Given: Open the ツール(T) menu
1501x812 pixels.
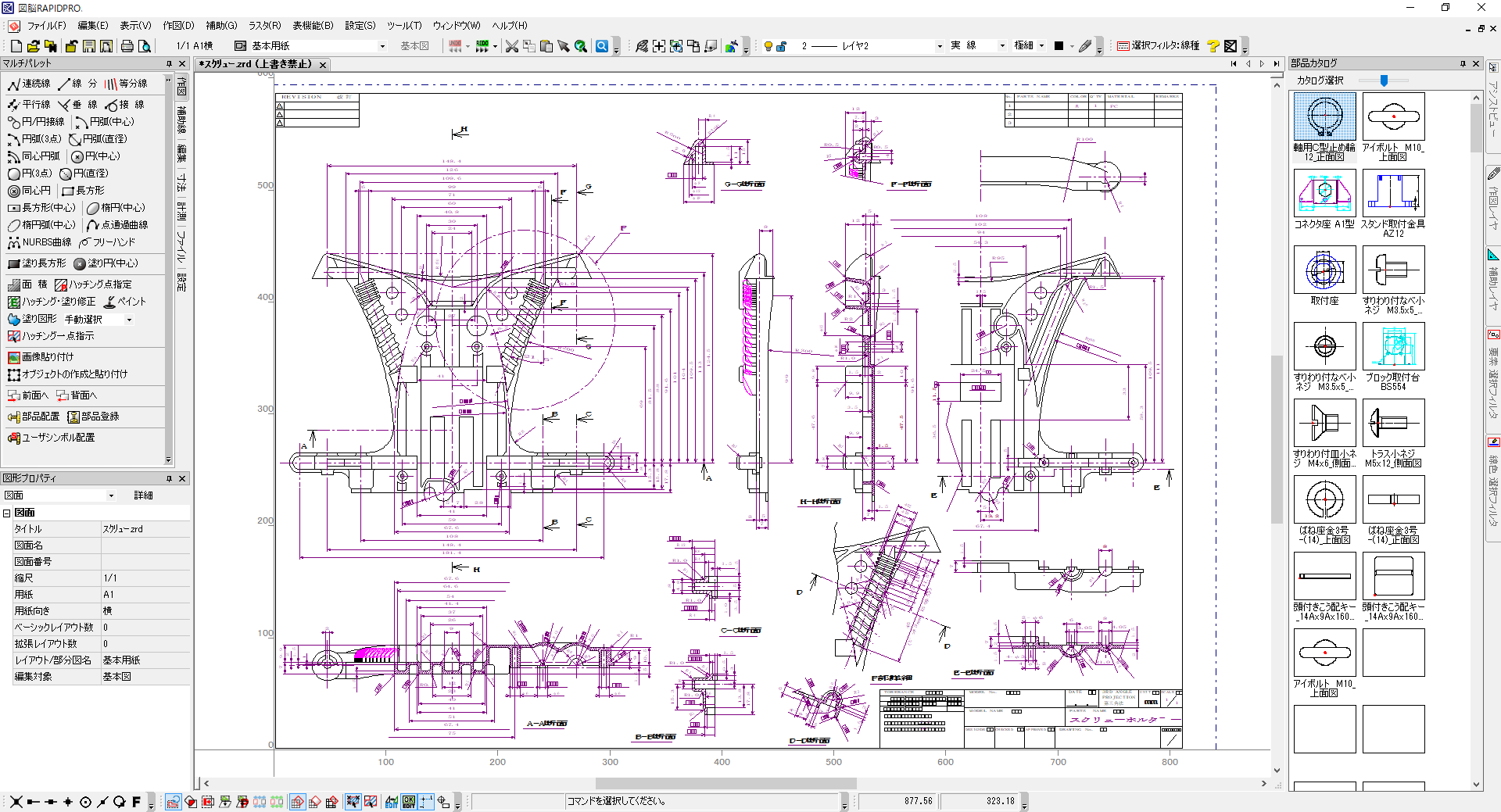Looking at the screenshot, I should click(x=404, y=25).
